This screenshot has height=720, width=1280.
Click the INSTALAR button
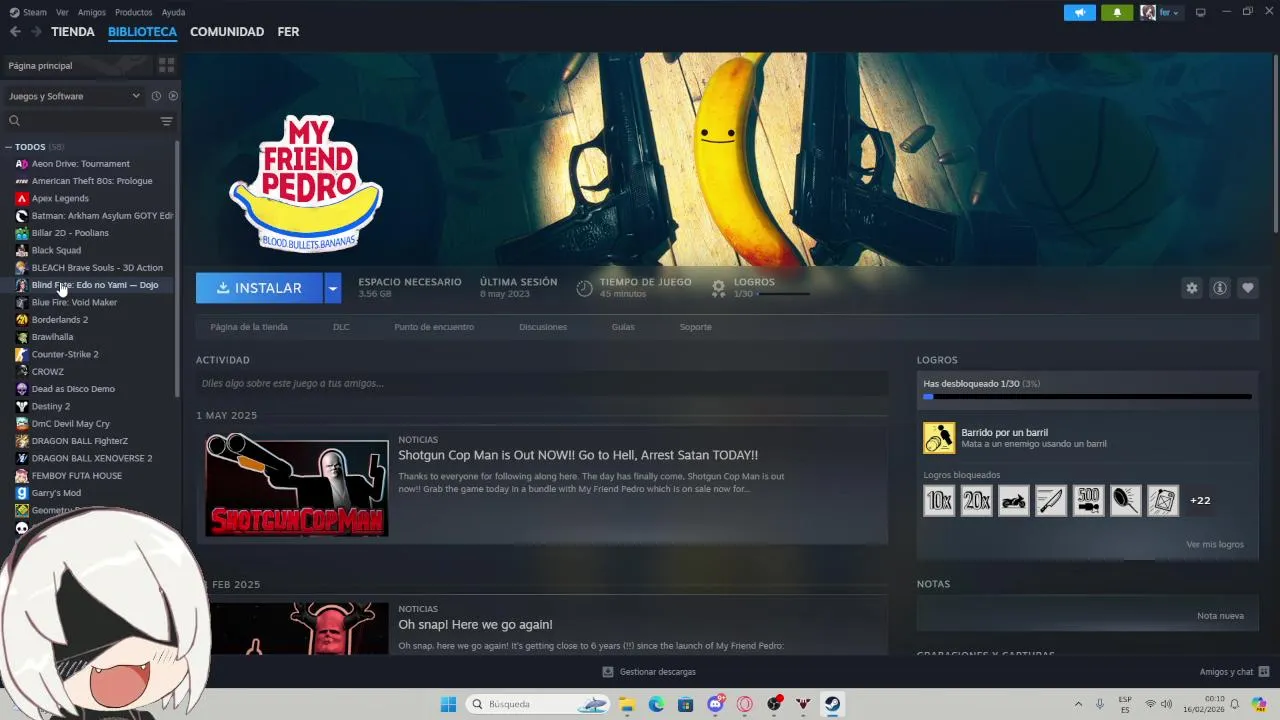tap(259, 288)
